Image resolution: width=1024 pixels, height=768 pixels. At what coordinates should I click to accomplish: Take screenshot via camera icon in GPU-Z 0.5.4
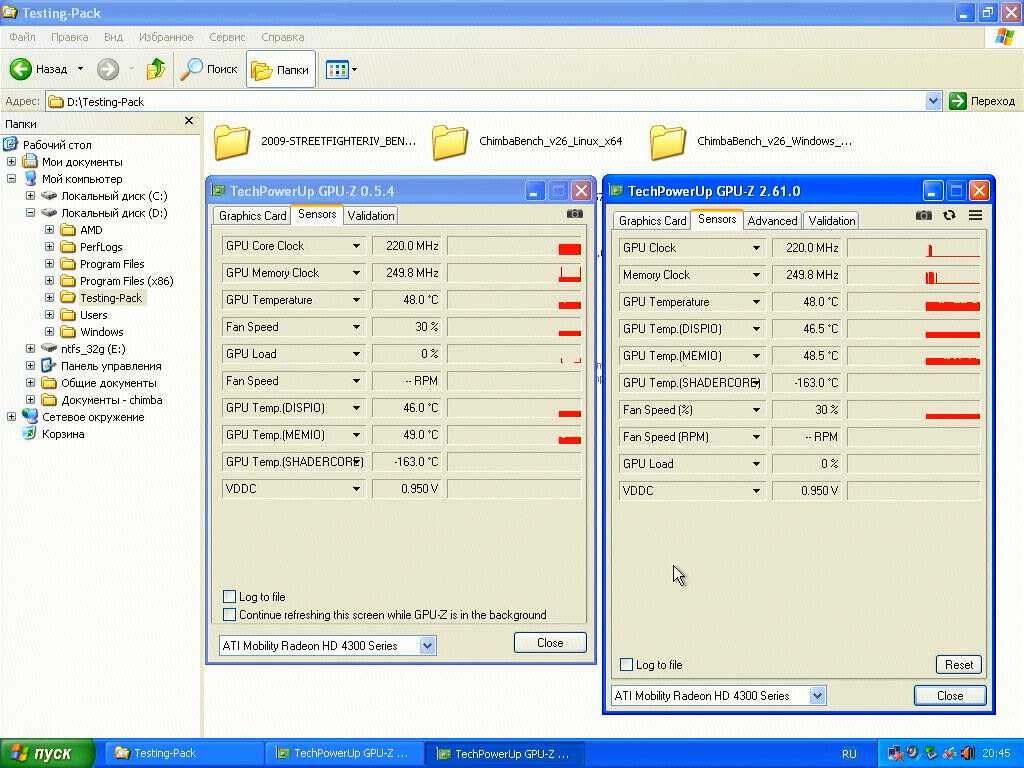click(575, 214)
